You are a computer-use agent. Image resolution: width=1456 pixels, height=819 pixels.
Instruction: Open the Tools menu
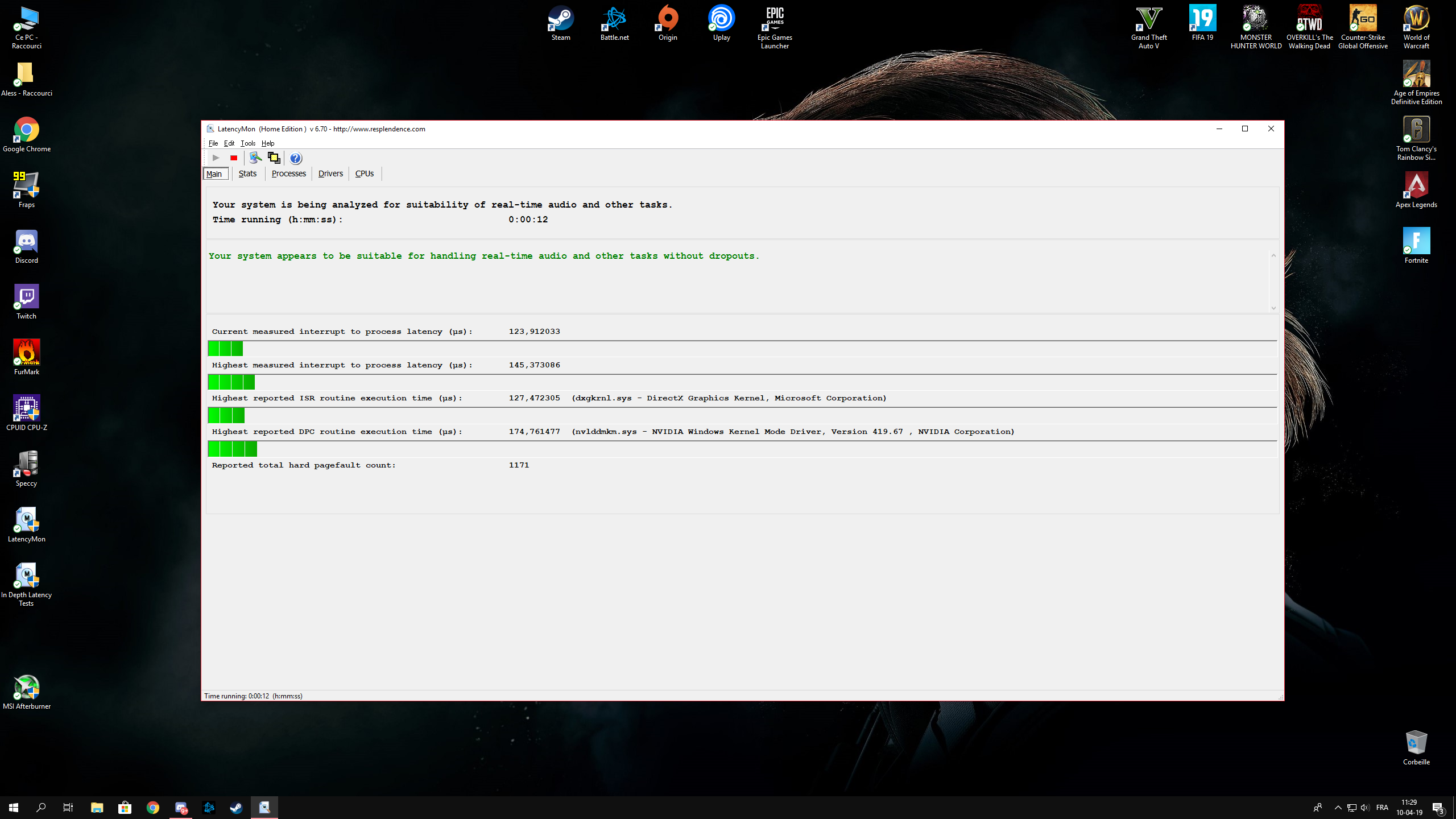click(x=247, y=143)
